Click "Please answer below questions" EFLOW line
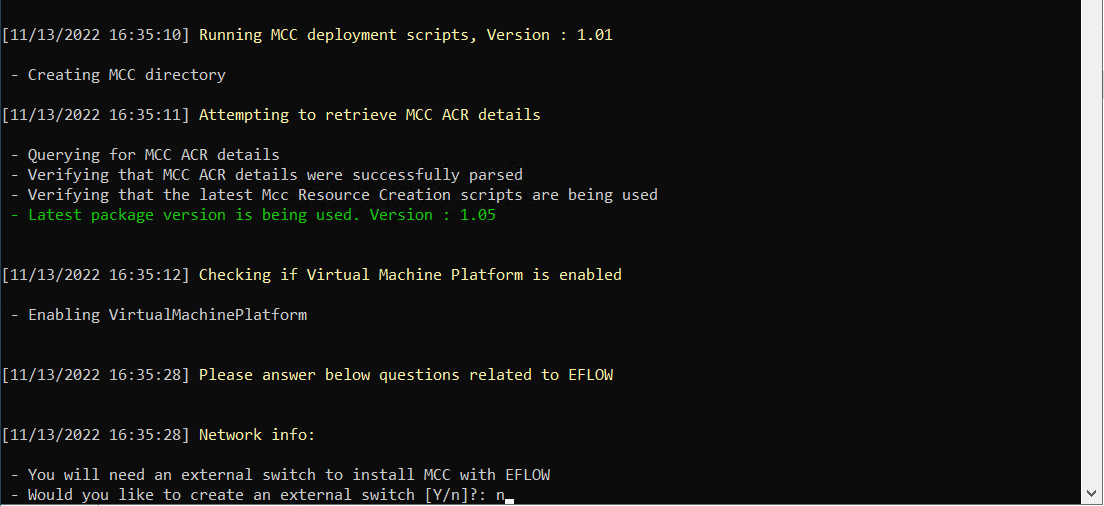Image resolution: width=1104 pixels, height=506 pixels. pyautogui.click(x=405, y=375)
